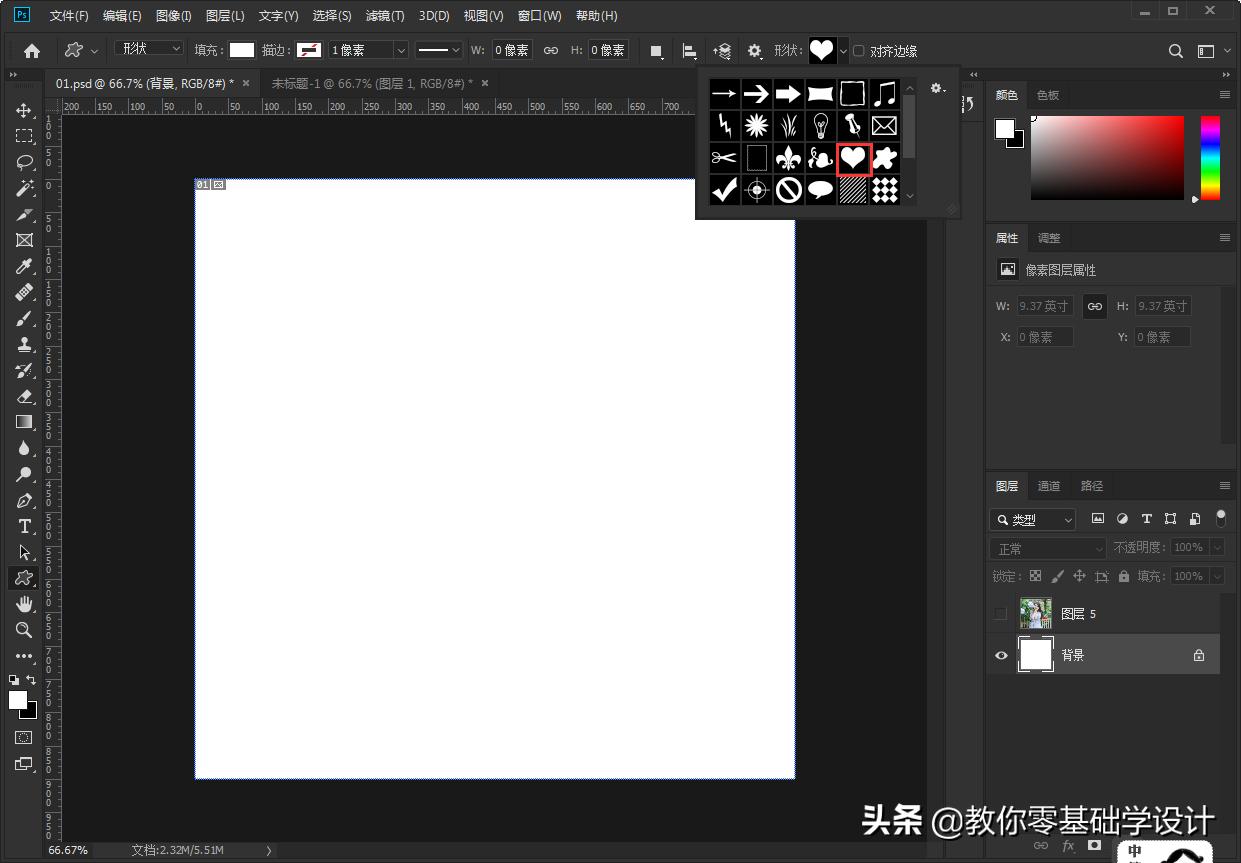Click the shape width W input field
1241x863 pixels.
(x=512, y=50)
